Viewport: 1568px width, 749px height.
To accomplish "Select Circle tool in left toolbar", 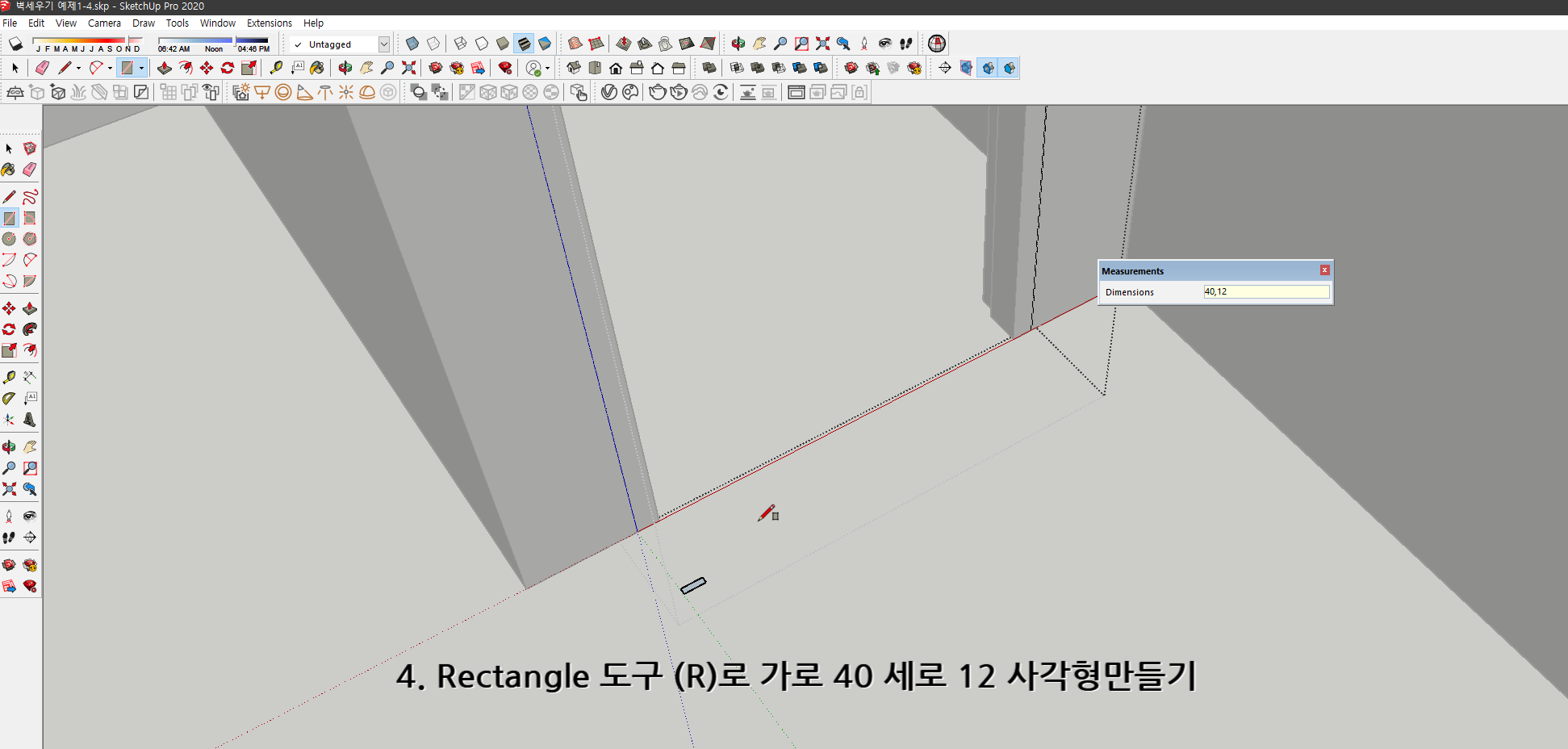I will tap(9, 239).
